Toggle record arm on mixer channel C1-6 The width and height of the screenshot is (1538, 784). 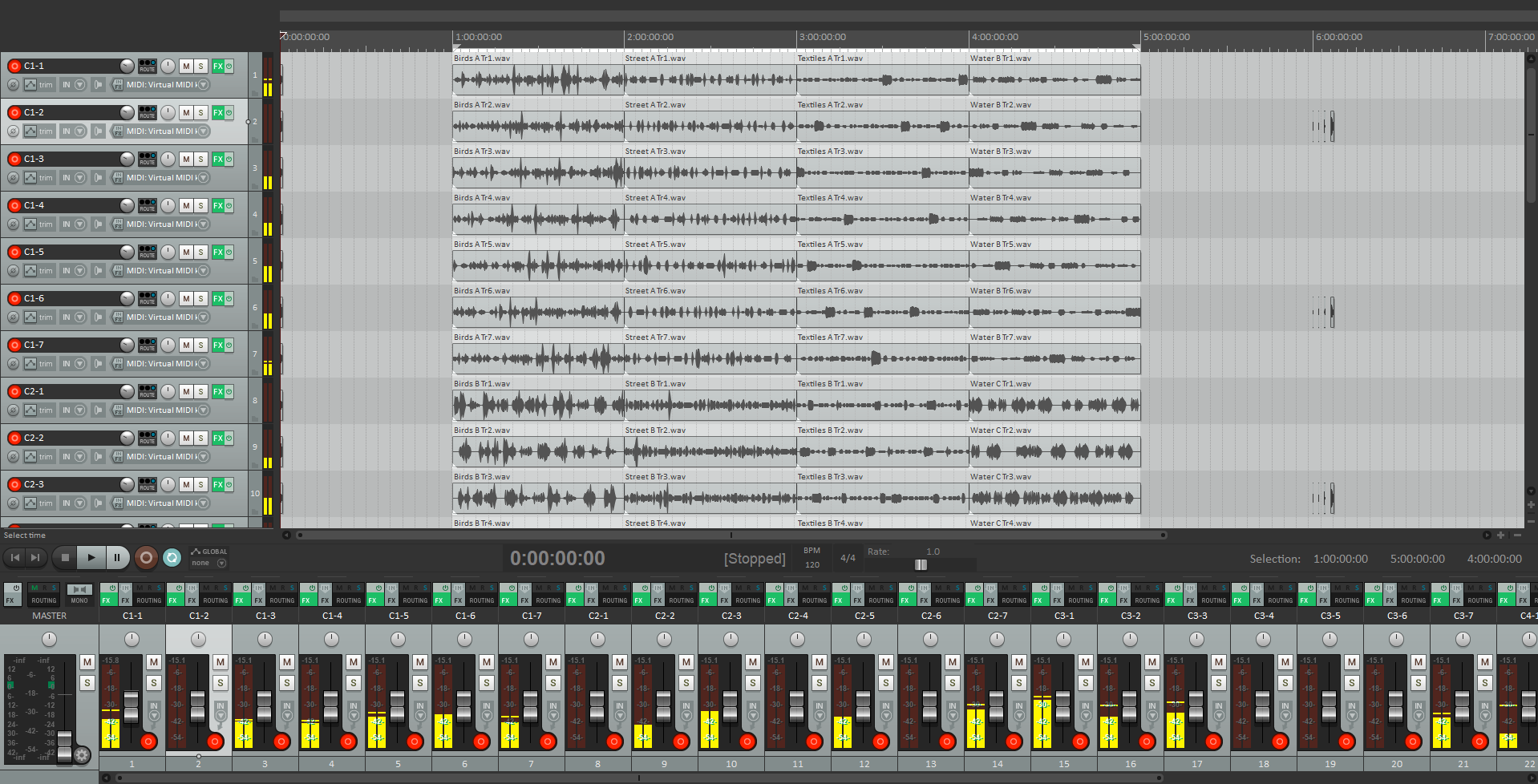point(481,742)
